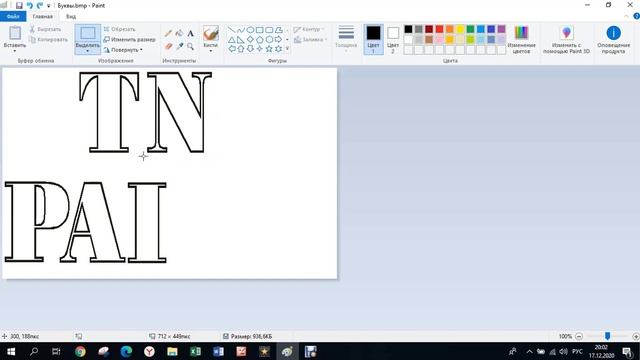This screenshot has height=360, width=640.
Task: Open Word from the taskbar
Action: 218,351
